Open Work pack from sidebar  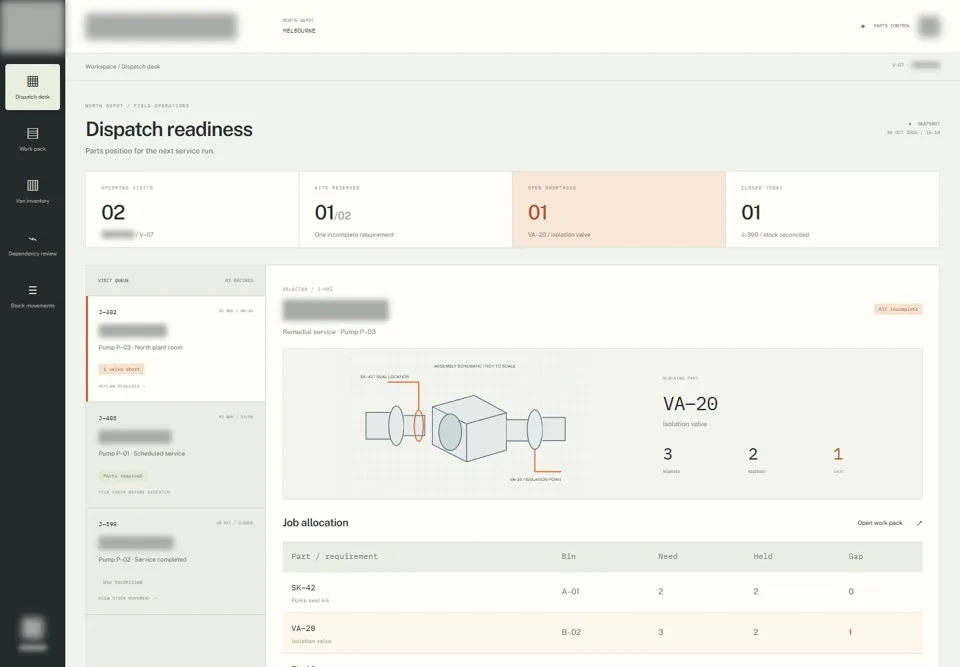coord(32,139)
